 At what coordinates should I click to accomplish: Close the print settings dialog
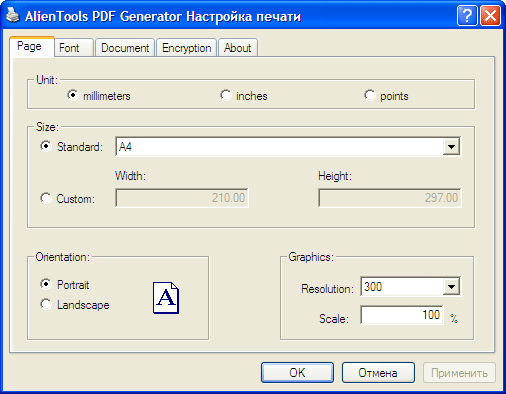click(x=490, y=15)
